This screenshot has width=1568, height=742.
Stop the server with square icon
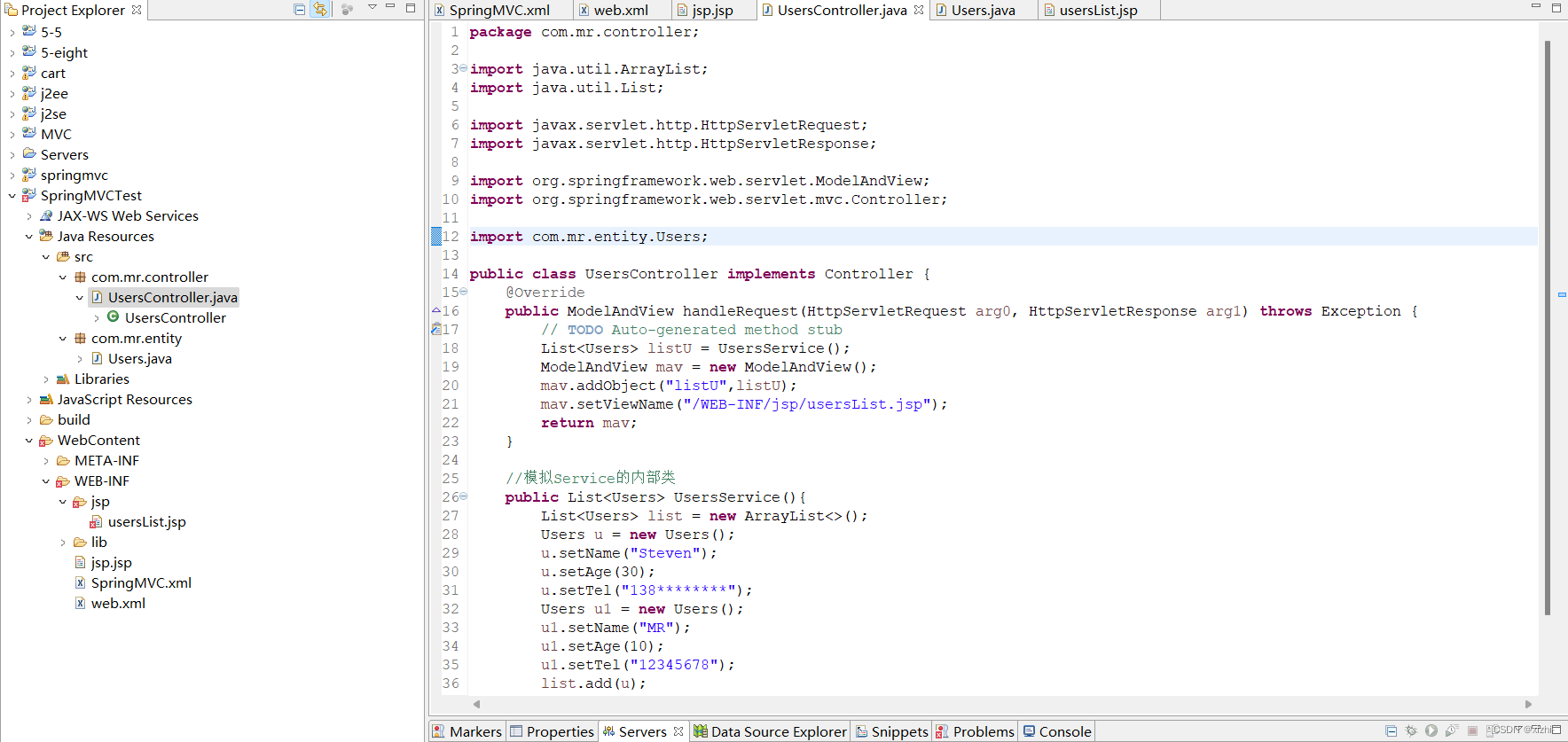click(1472, 730)
